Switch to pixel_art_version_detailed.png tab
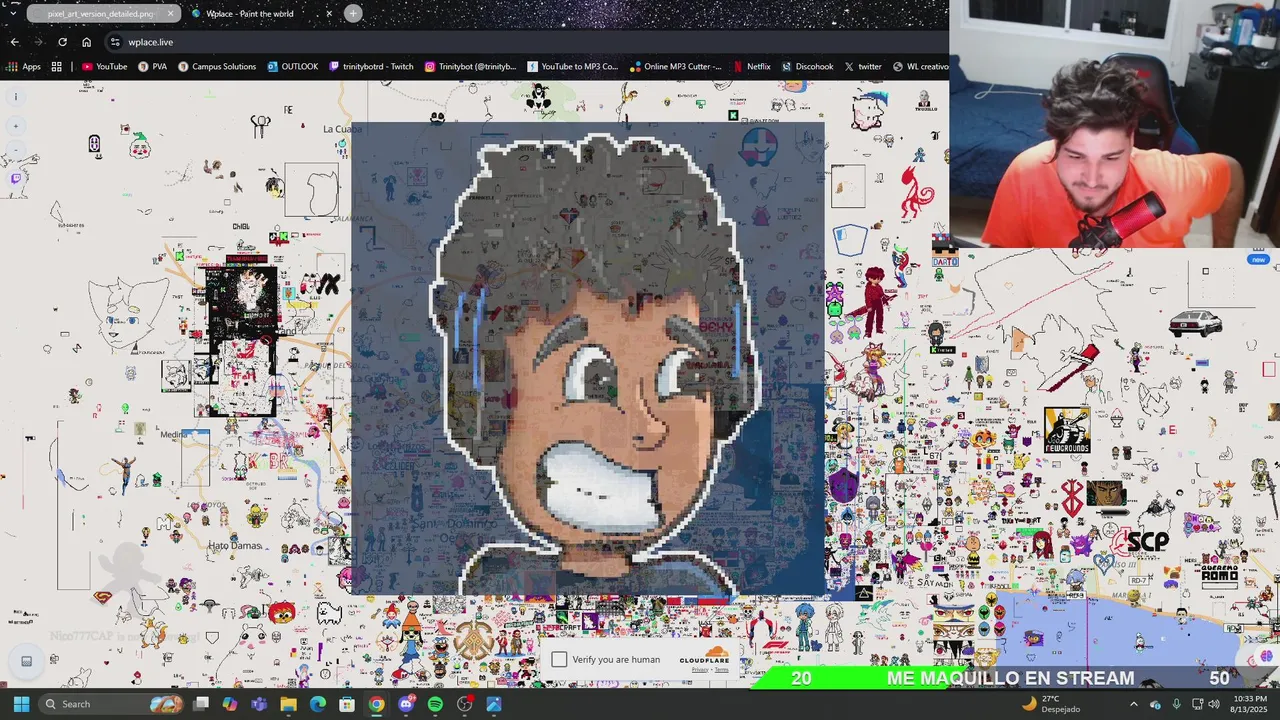Viewport: 1280px width, 720px height. (104, 14)
